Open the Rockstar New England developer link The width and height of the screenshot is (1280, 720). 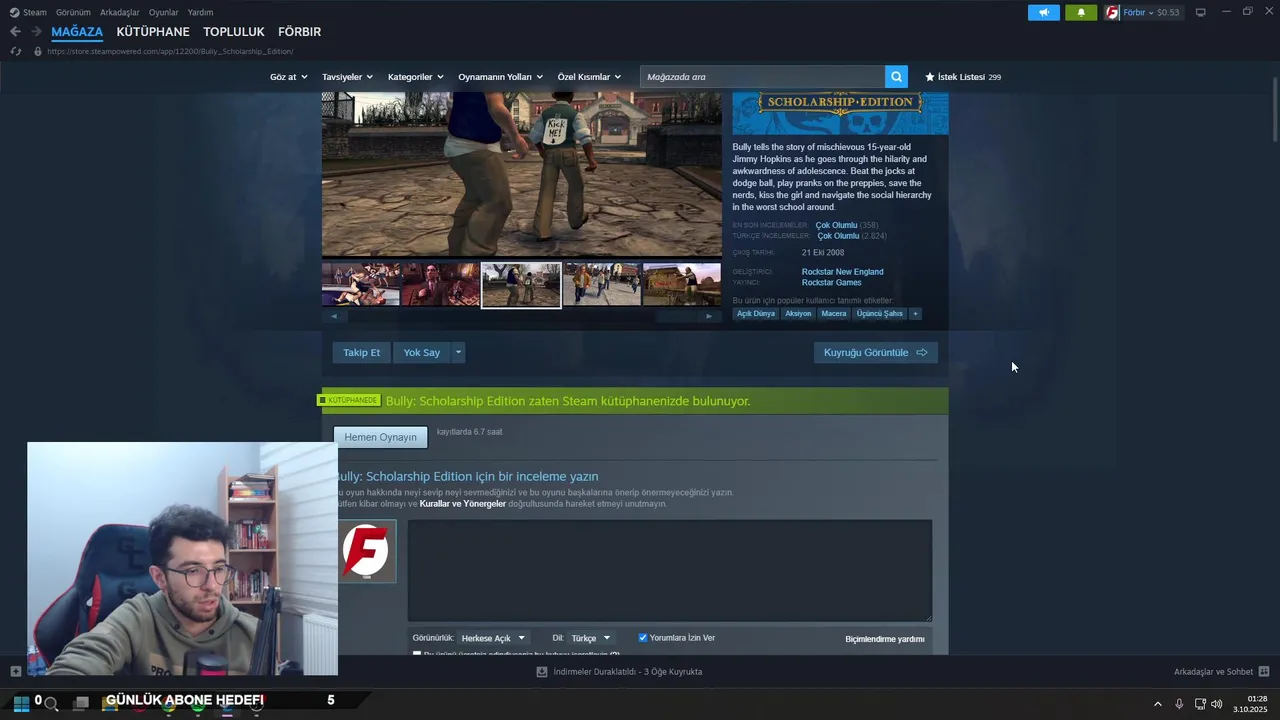[x=842, y=272]
